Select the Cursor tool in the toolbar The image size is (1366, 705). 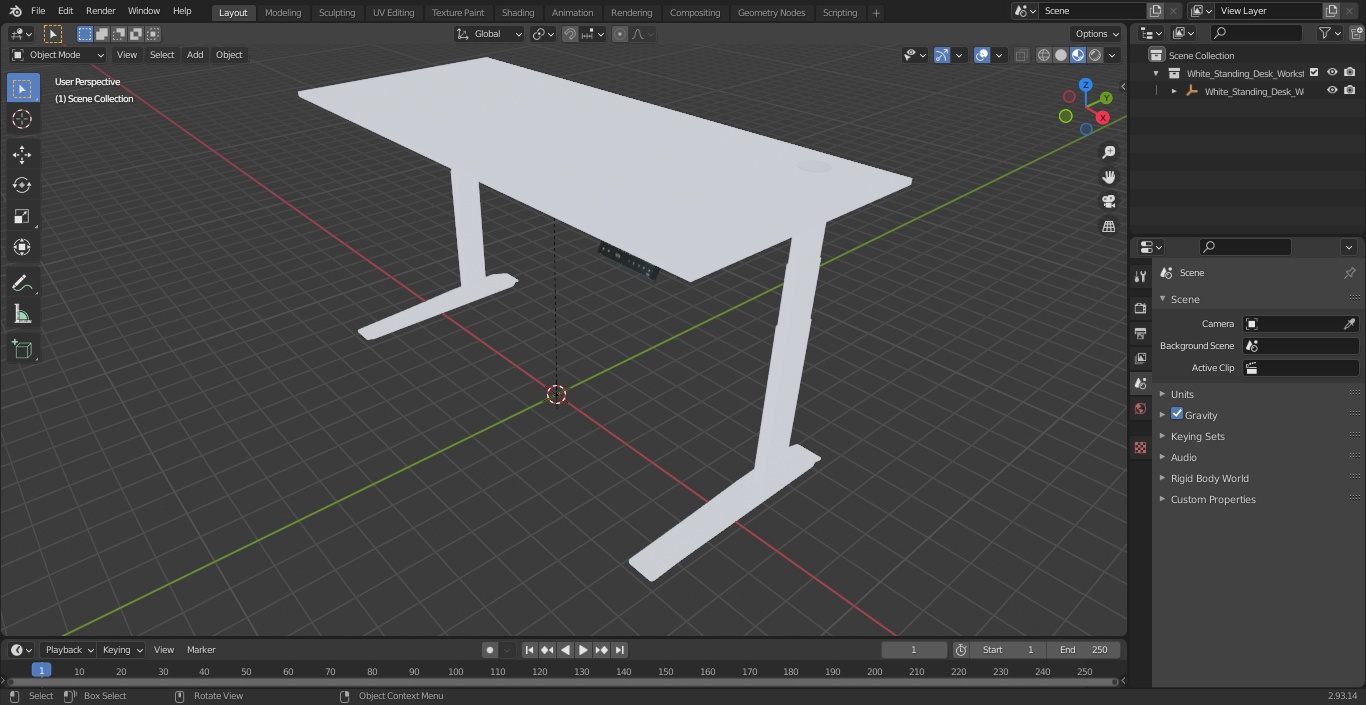point(22,119)
